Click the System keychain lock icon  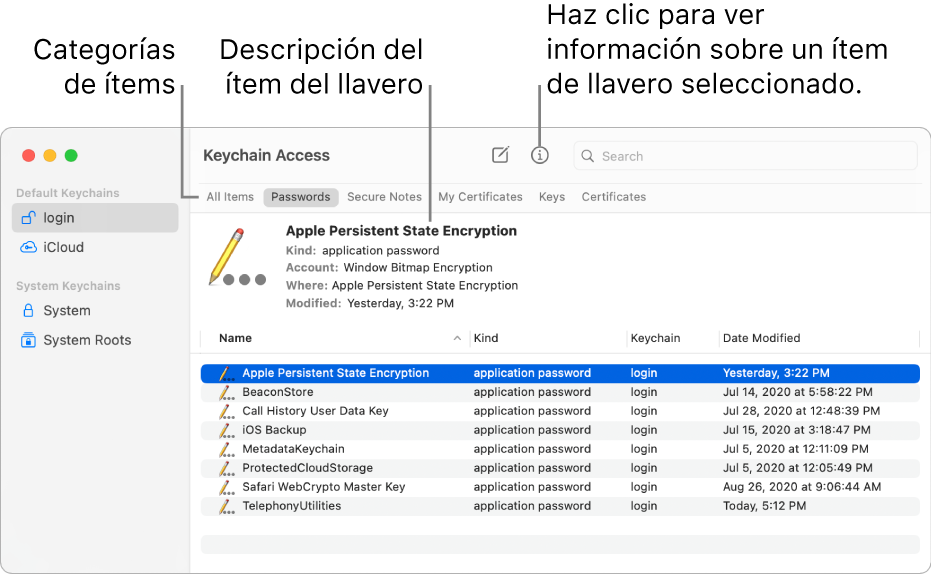[28, 310]
